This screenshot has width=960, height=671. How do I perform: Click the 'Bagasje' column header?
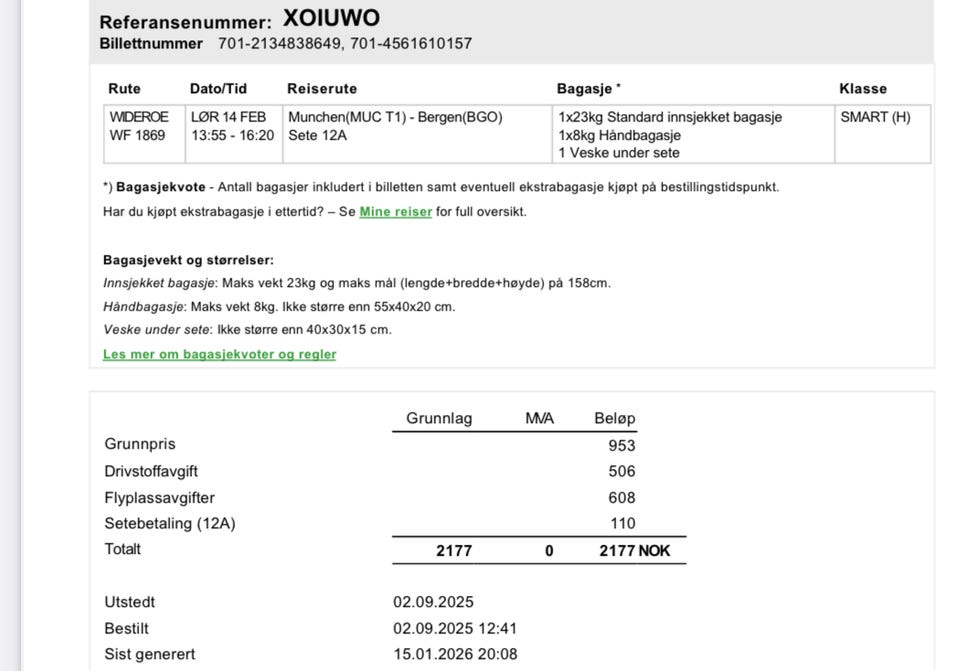pos(585,89)
